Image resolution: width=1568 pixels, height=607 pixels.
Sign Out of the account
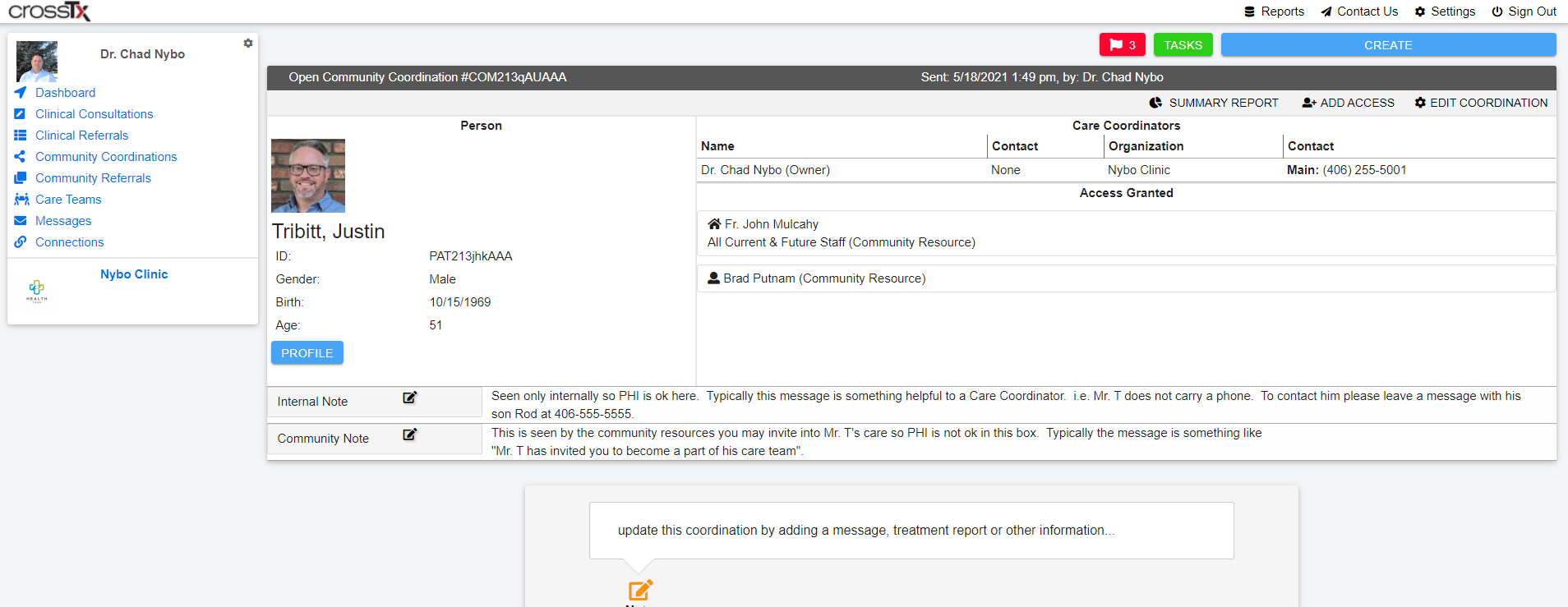tap(1524, 11)
